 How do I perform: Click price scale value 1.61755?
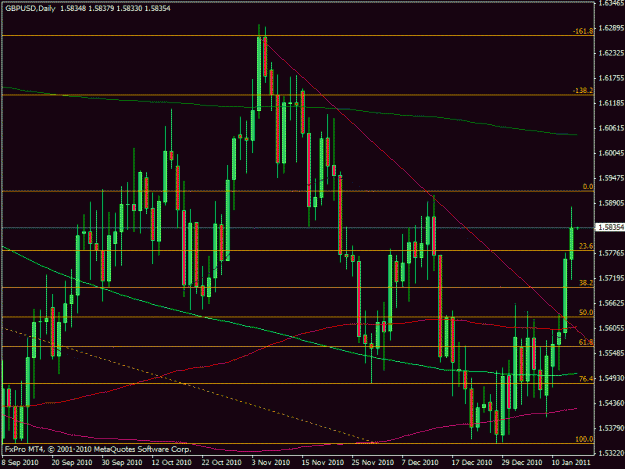tap(611, 78)
